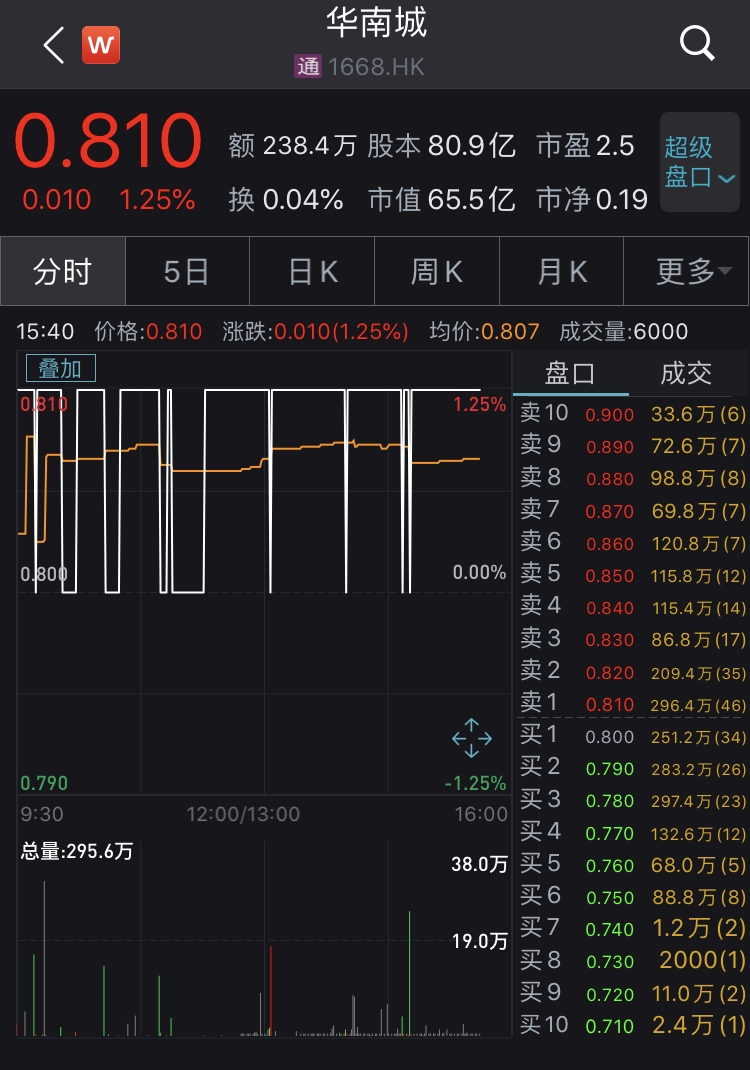The width and height of the screenshot is (750, 1070).
Task: Switch to the 月K tab
Action: 562,271
